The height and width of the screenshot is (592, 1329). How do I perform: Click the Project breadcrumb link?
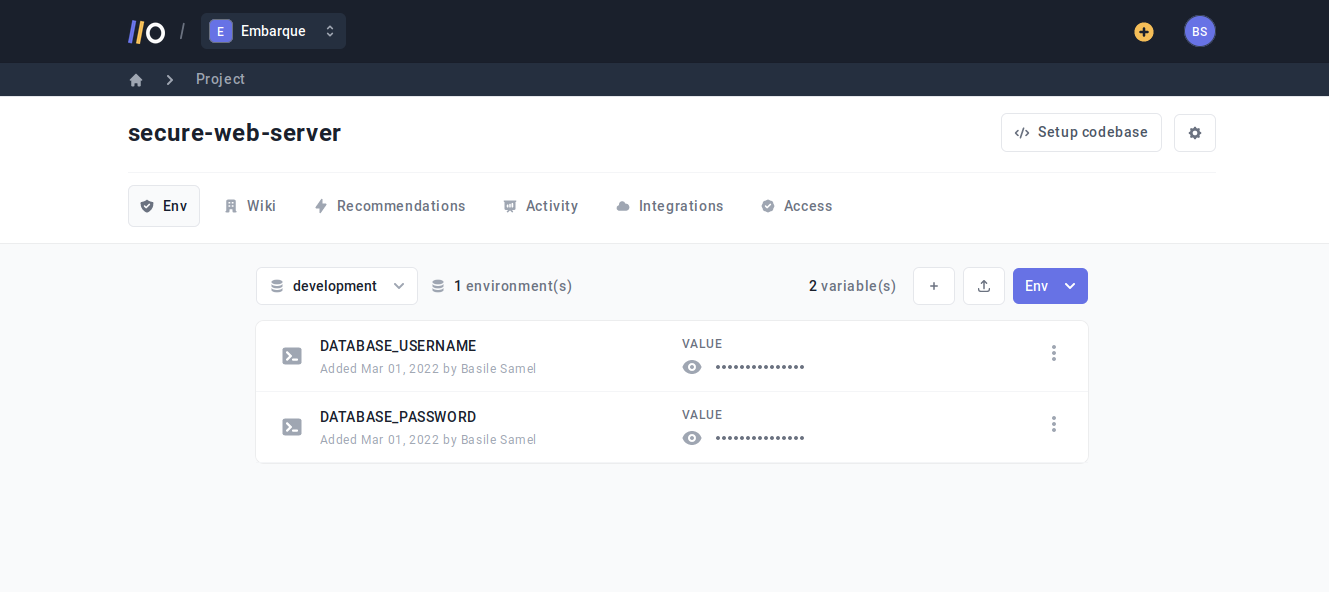coord(220,79)
